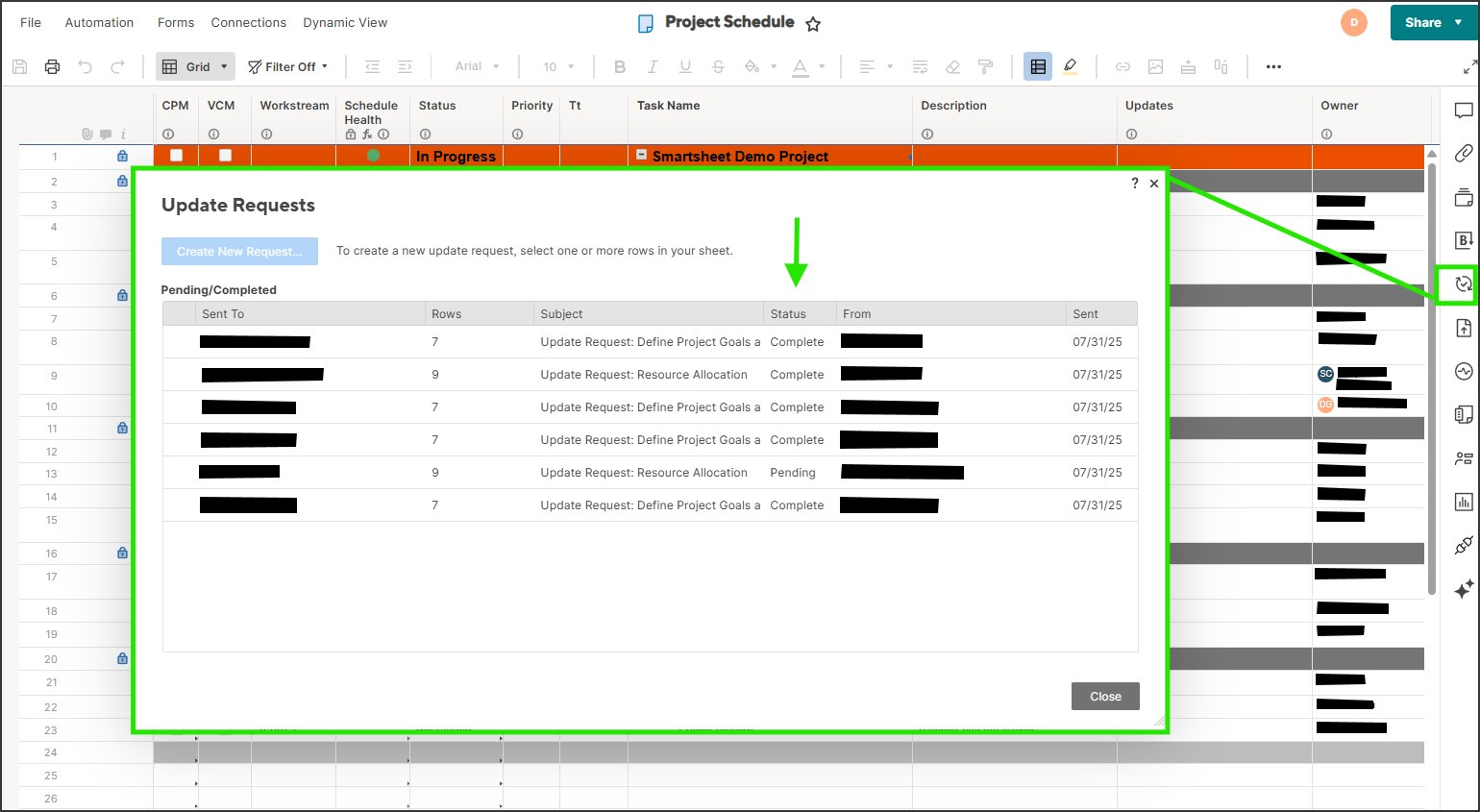Image resolution: width=1480 pixels, height=812 pixels.
Task: Click the Indent icon
Action: (x=405, y=66)
